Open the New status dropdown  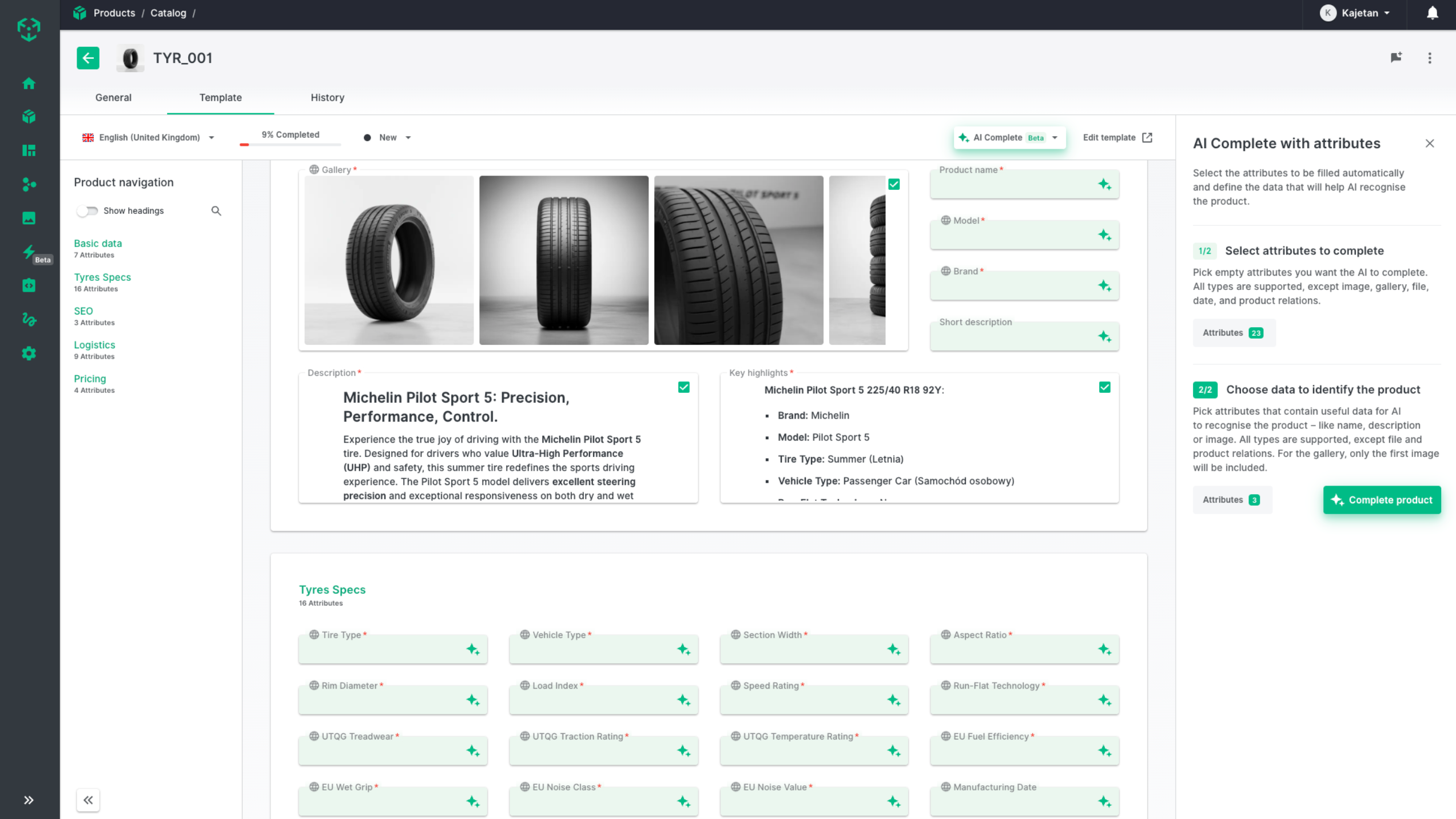[x=388, y=138]
